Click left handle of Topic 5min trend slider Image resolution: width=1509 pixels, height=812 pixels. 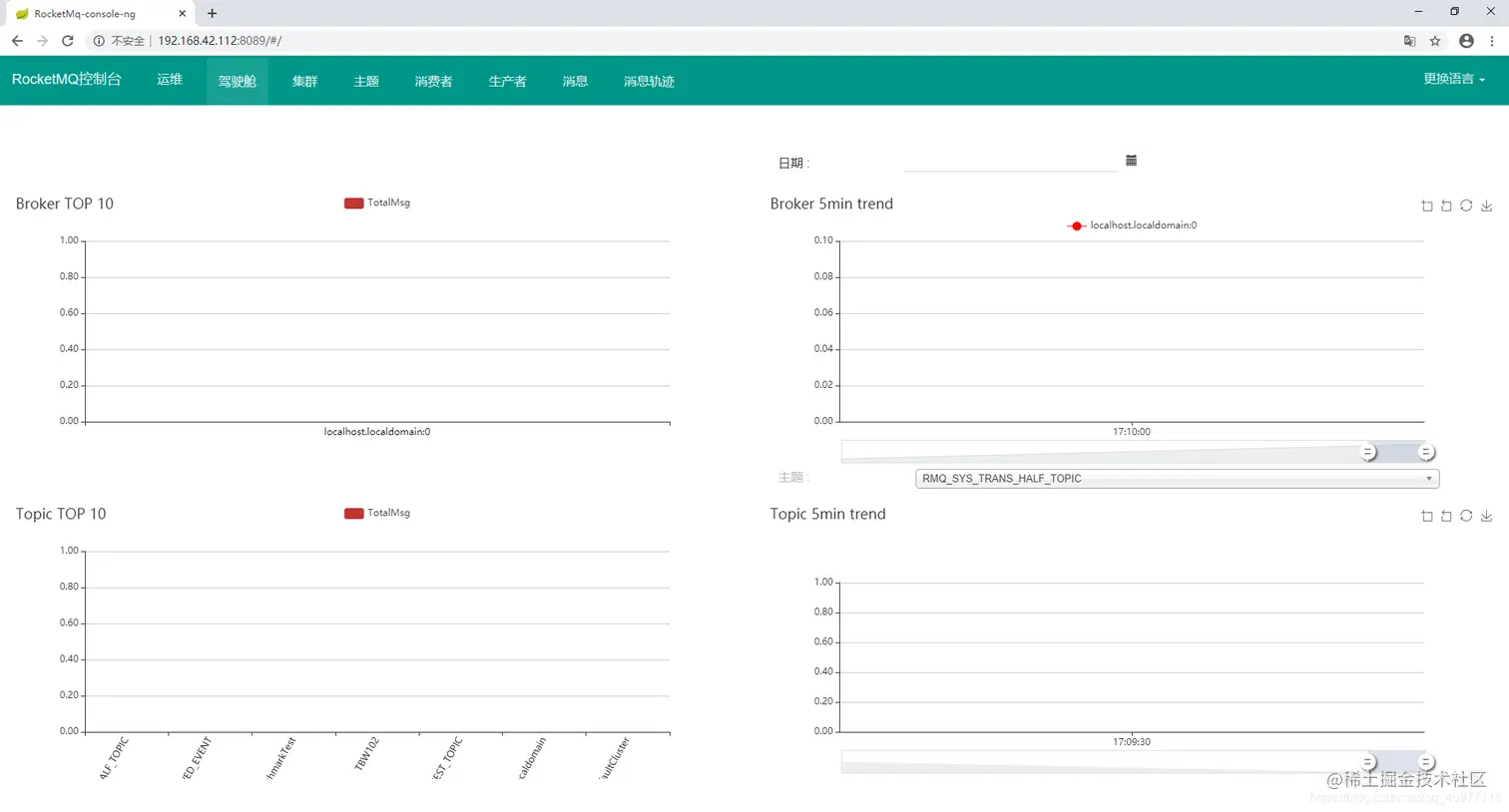[1368, 762]
